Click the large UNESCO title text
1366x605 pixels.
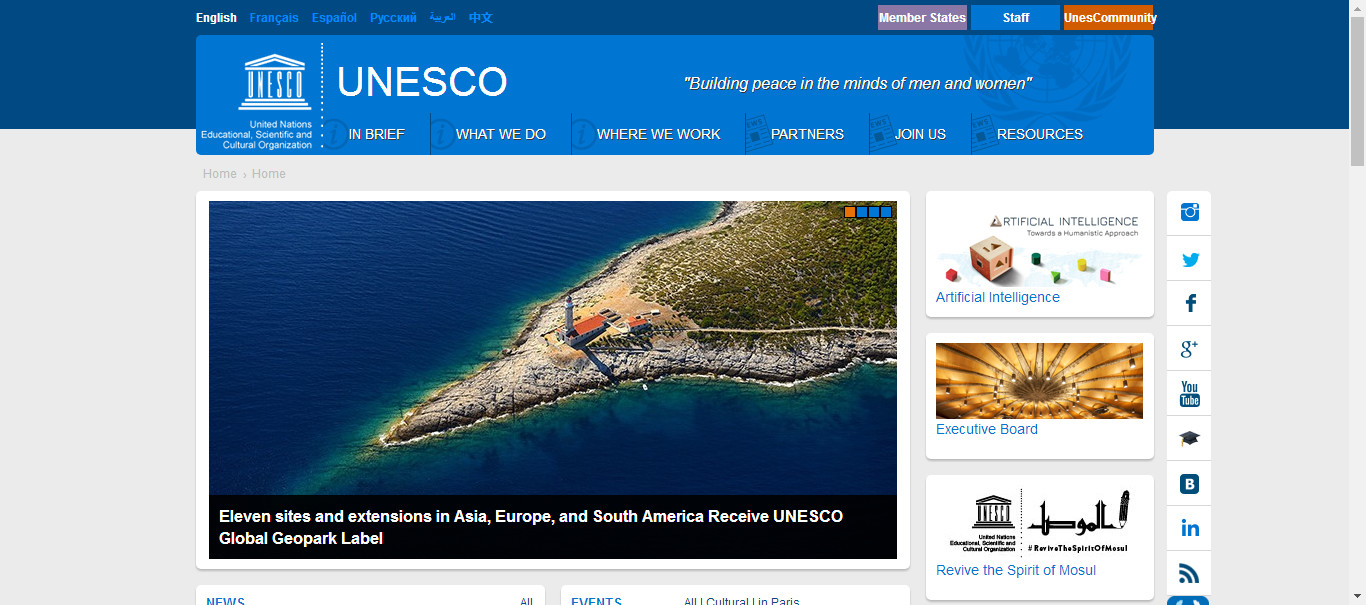[x=422, y=82]
